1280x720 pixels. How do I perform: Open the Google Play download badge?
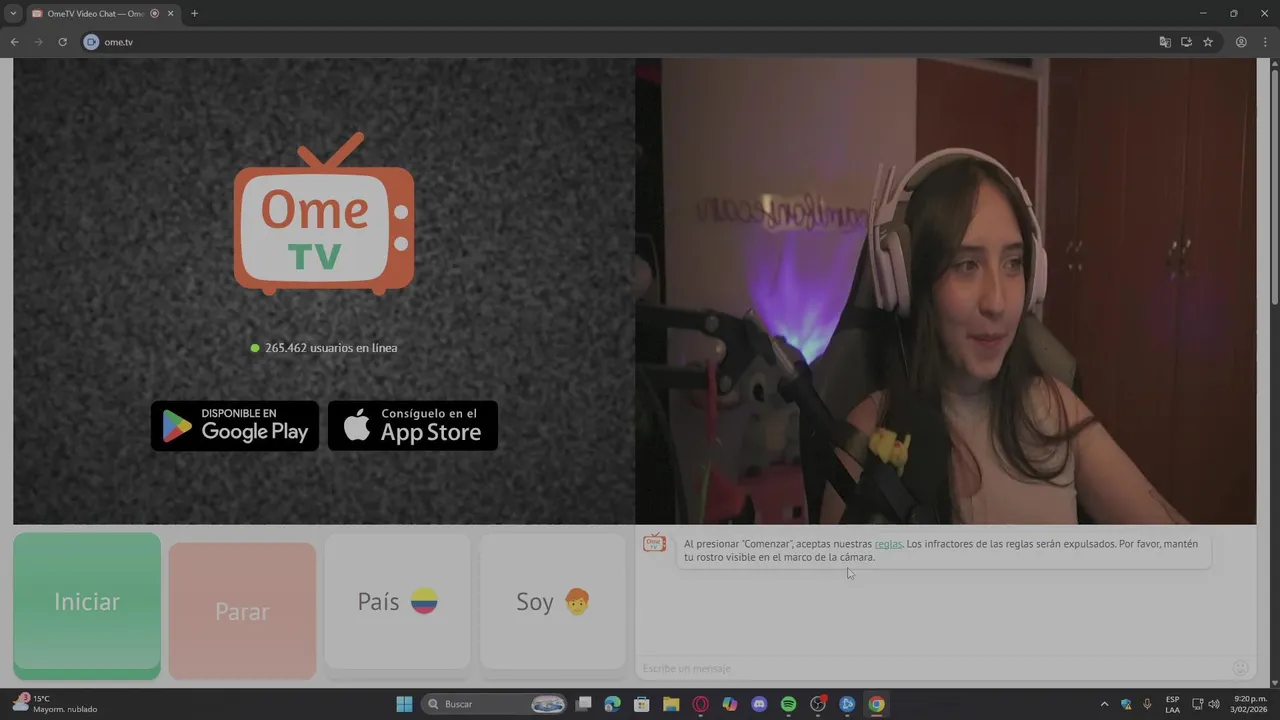tap(235, 426)
